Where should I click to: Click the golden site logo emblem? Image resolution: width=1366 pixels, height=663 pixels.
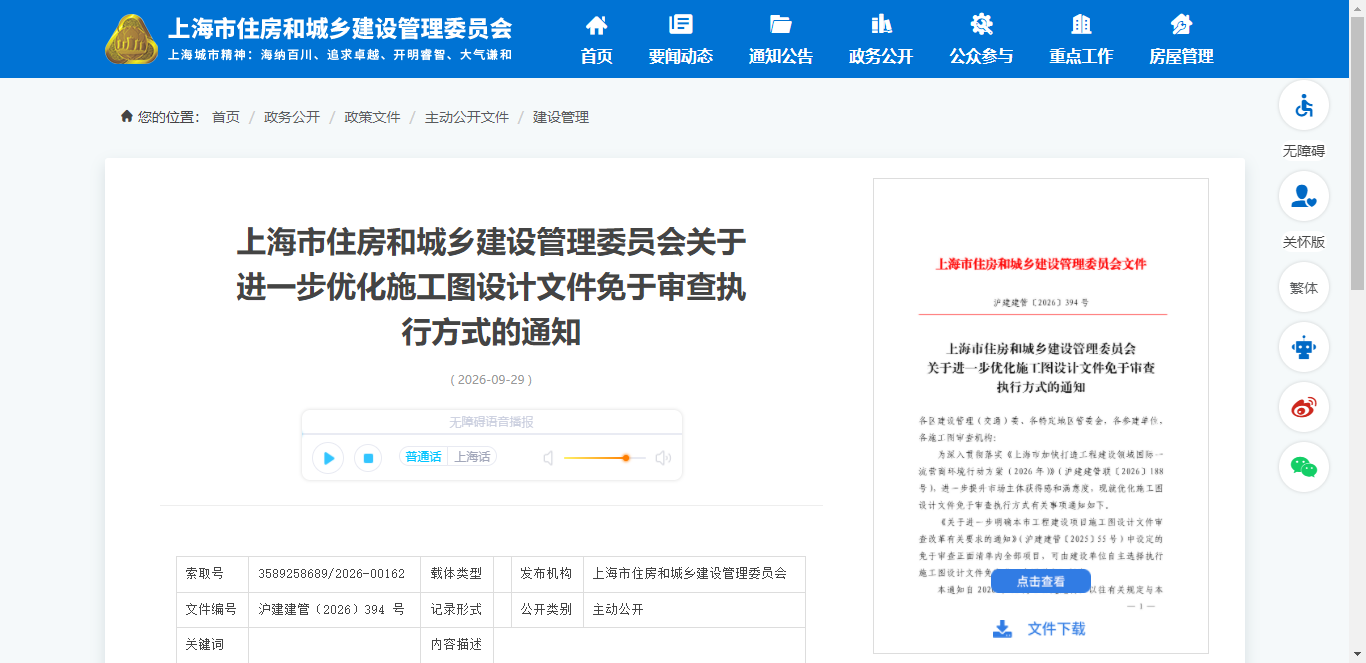(131, 39)
